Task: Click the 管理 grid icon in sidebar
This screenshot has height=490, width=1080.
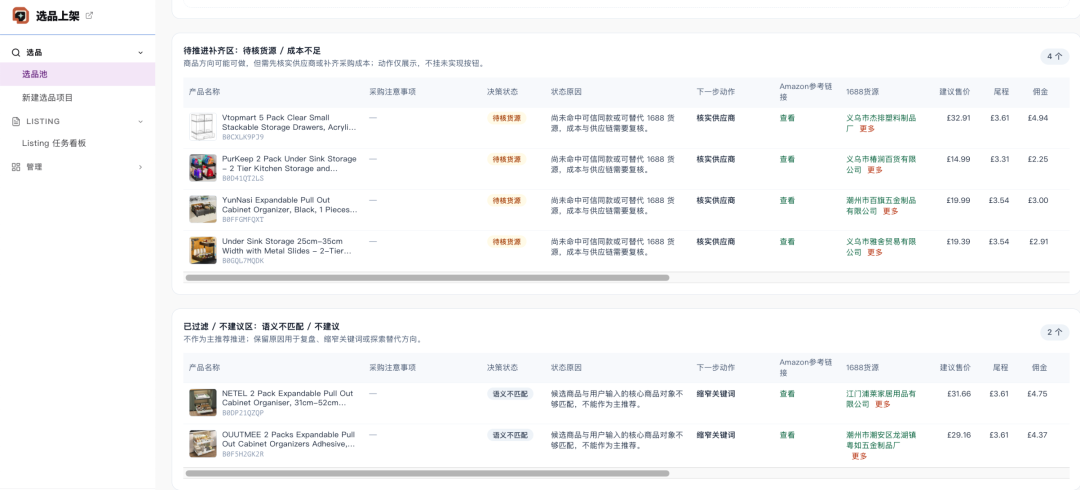Action: (x=16, y=167)
